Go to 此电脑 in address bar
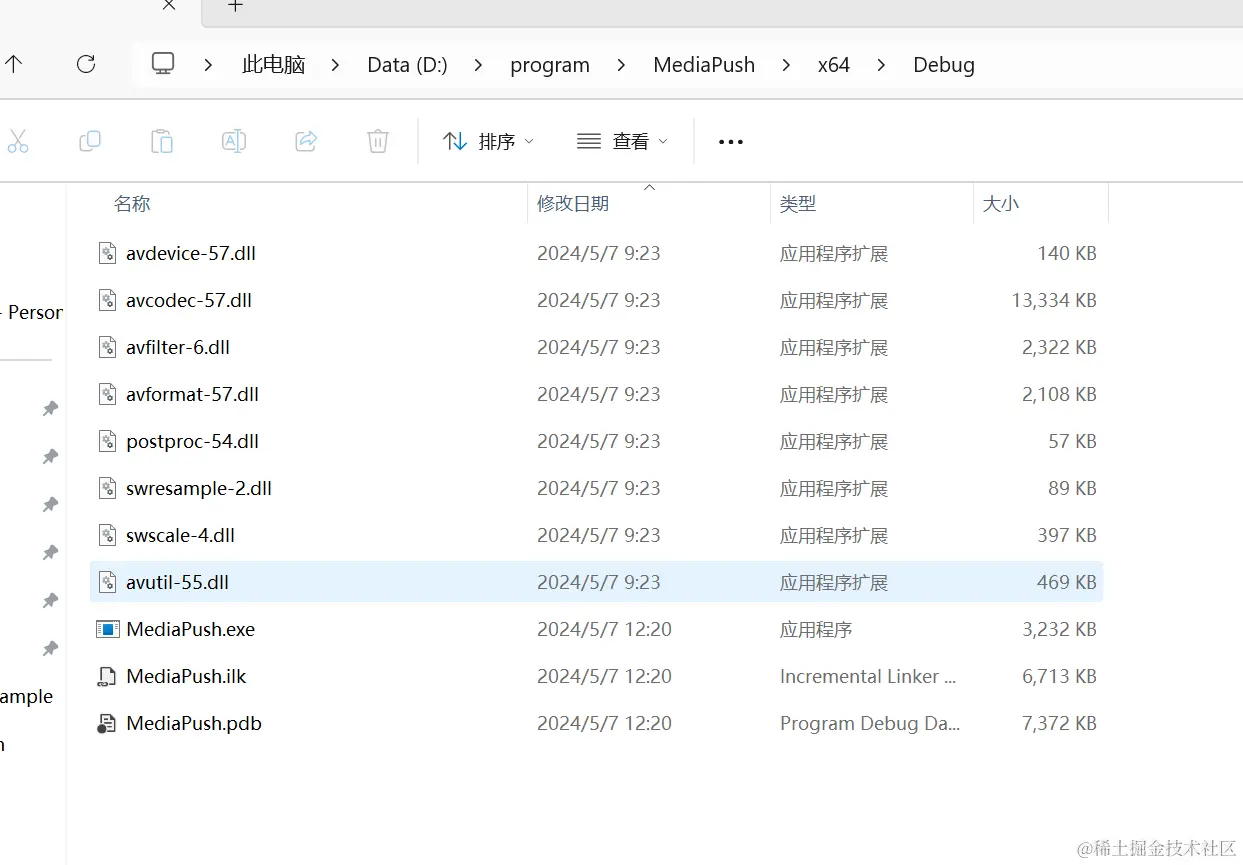The height and width of the screenshot is (865, 1243). [273, 65]
